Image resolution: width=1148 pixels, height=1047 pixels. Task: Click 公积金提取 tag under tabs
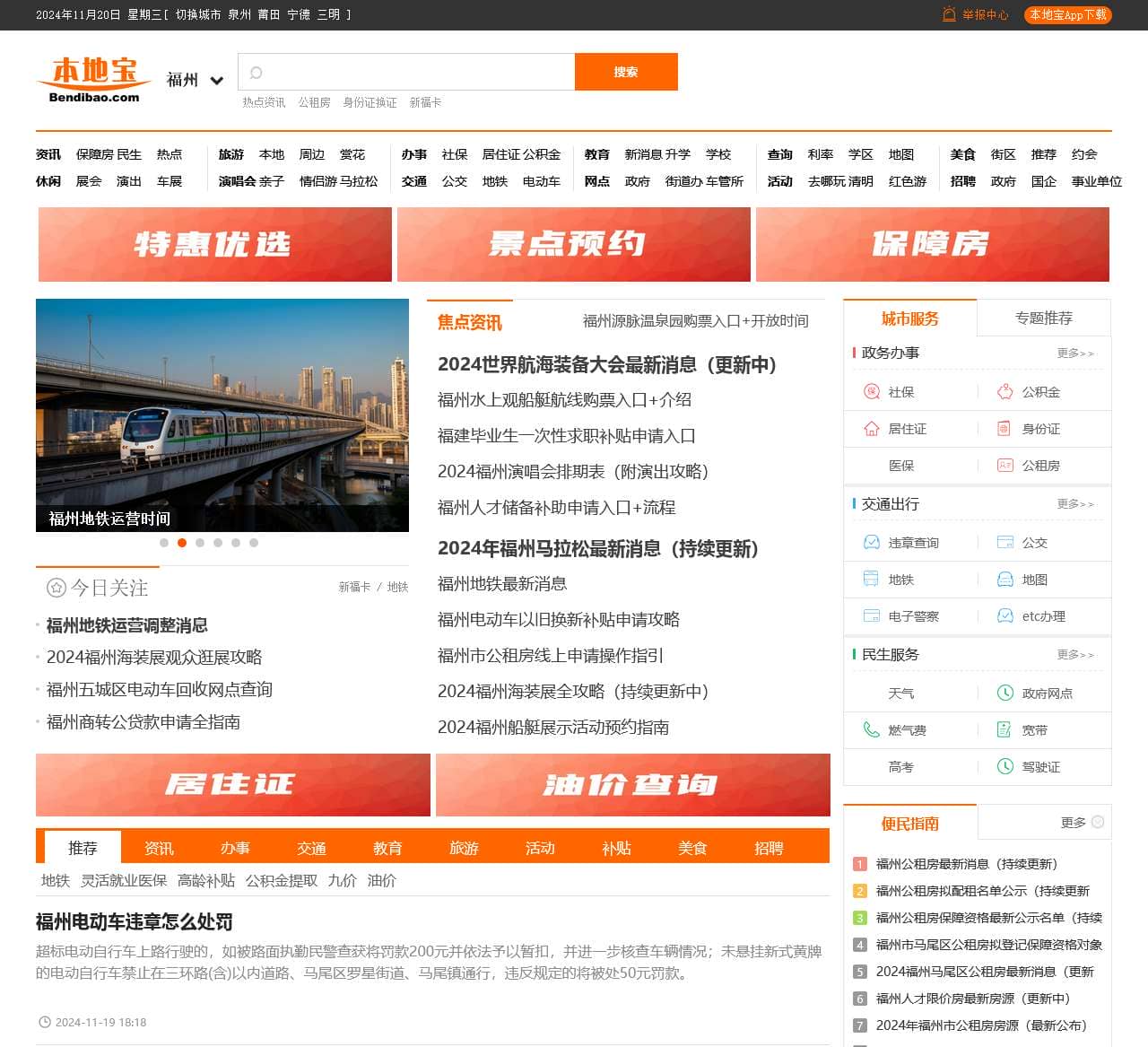pos(282,881)
